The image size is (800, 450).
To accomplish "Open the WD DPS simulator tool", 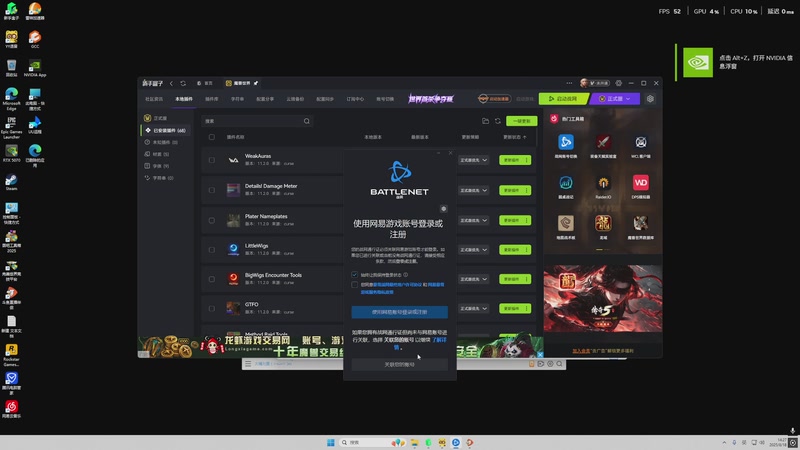I will point(641,183).
